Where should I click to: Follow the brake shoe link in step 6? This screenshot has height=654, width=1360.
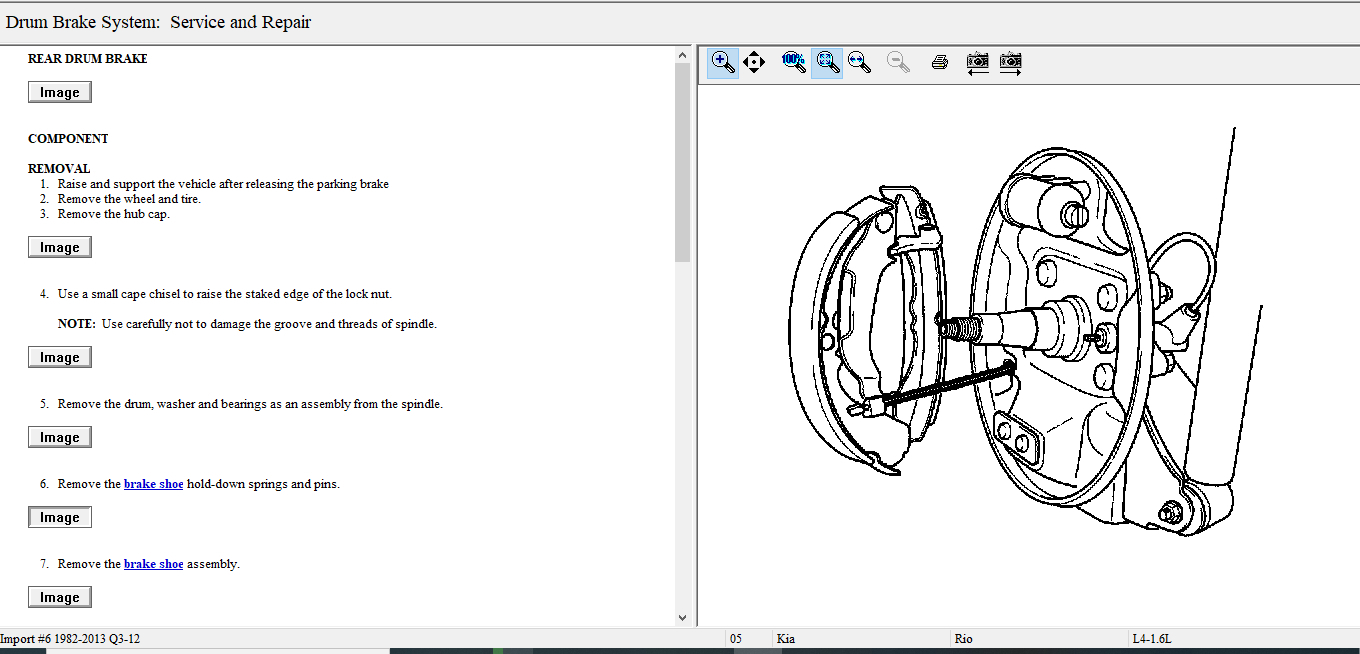(x=153, y=484)
